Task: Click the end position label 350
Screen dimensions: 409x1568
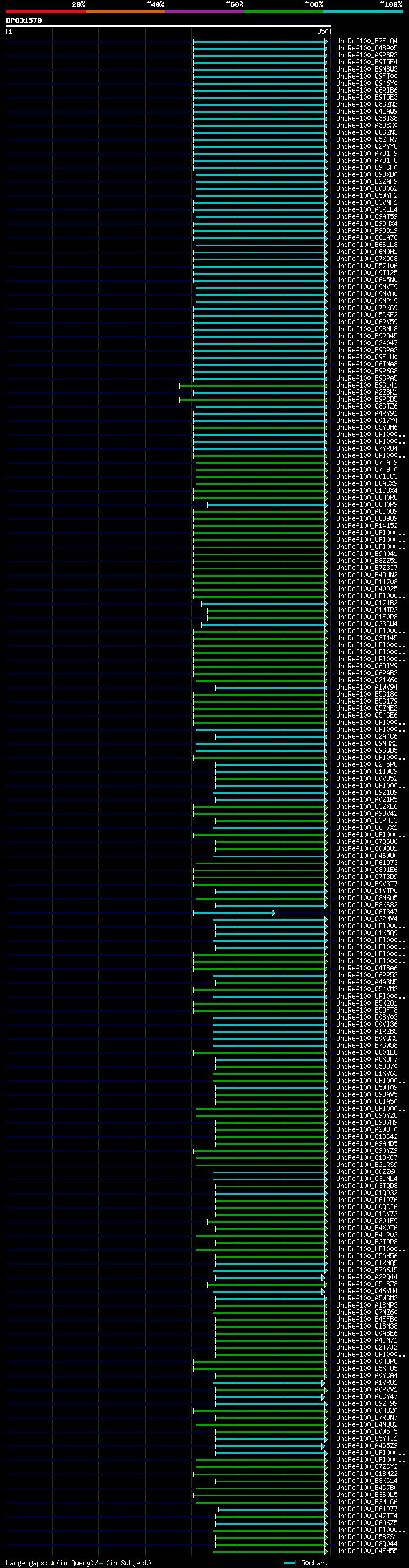Action: pyautogui.click(x=322, y=31)
